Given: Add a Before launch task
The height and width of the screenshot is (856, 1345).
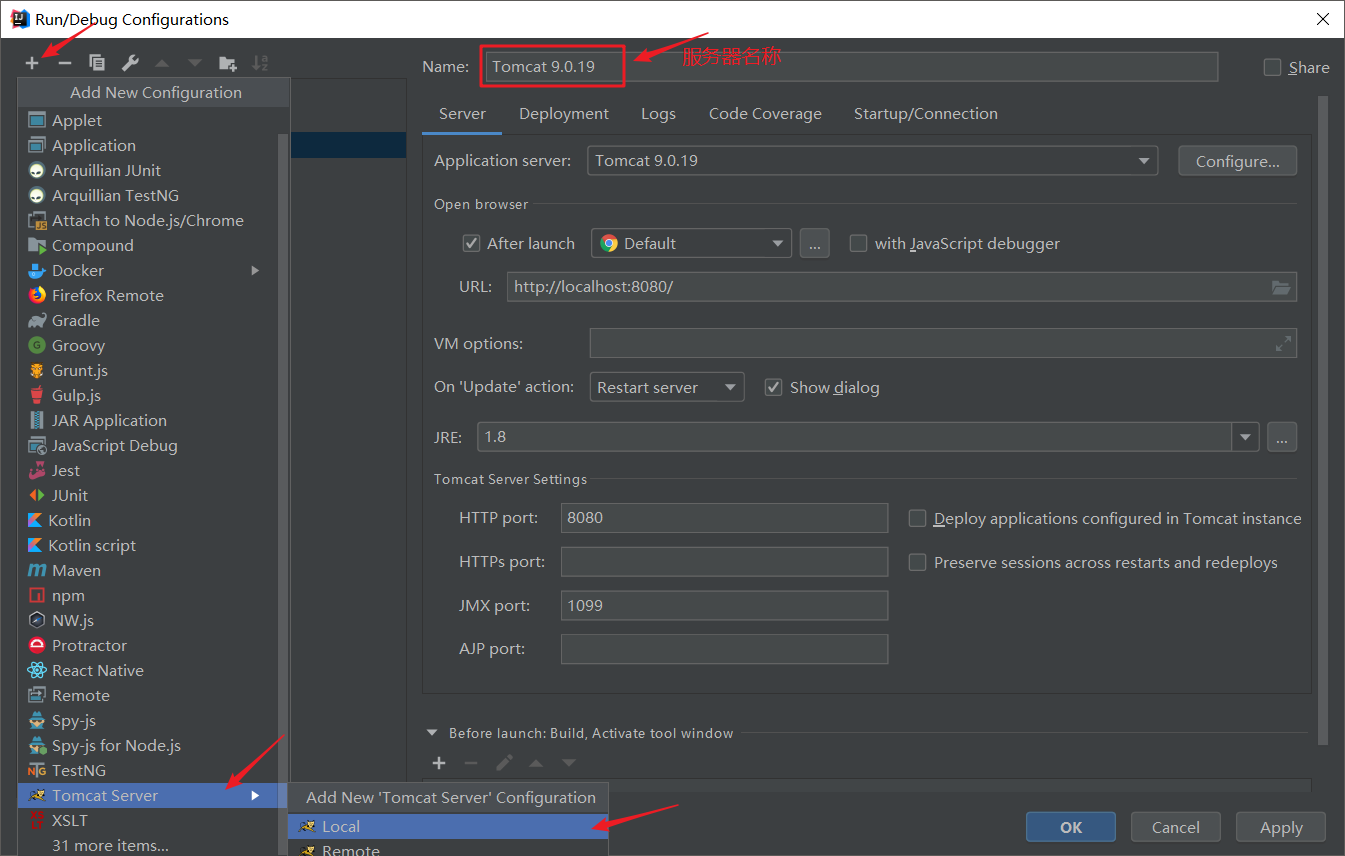Looking at the screenshot, I should pyautogui.click(x=438, y=763).
